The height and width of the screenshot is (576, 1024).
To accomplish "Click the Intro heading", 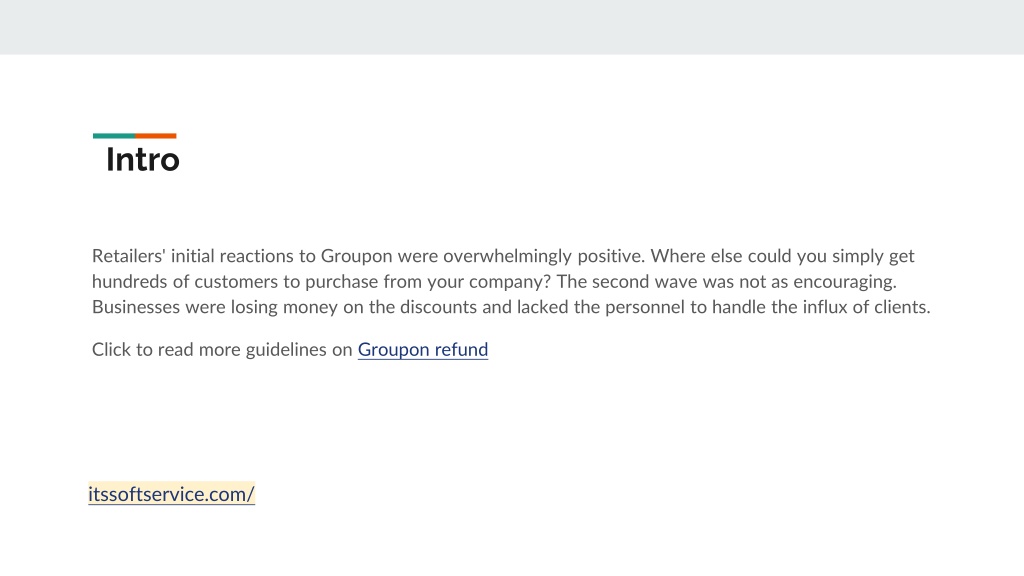I will click(142, 160).
